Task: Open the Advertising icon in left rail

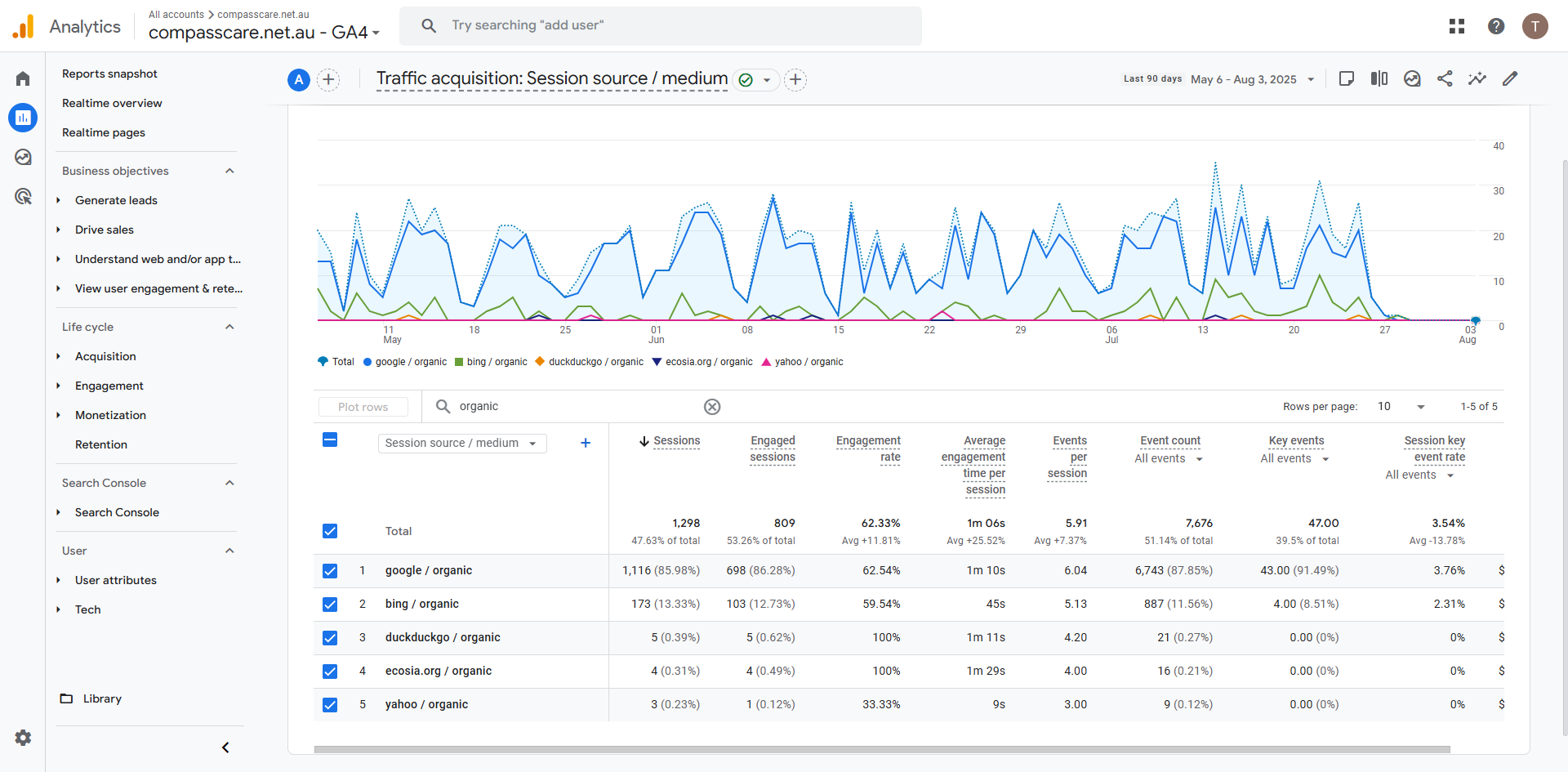Action: tap(23, 196)
